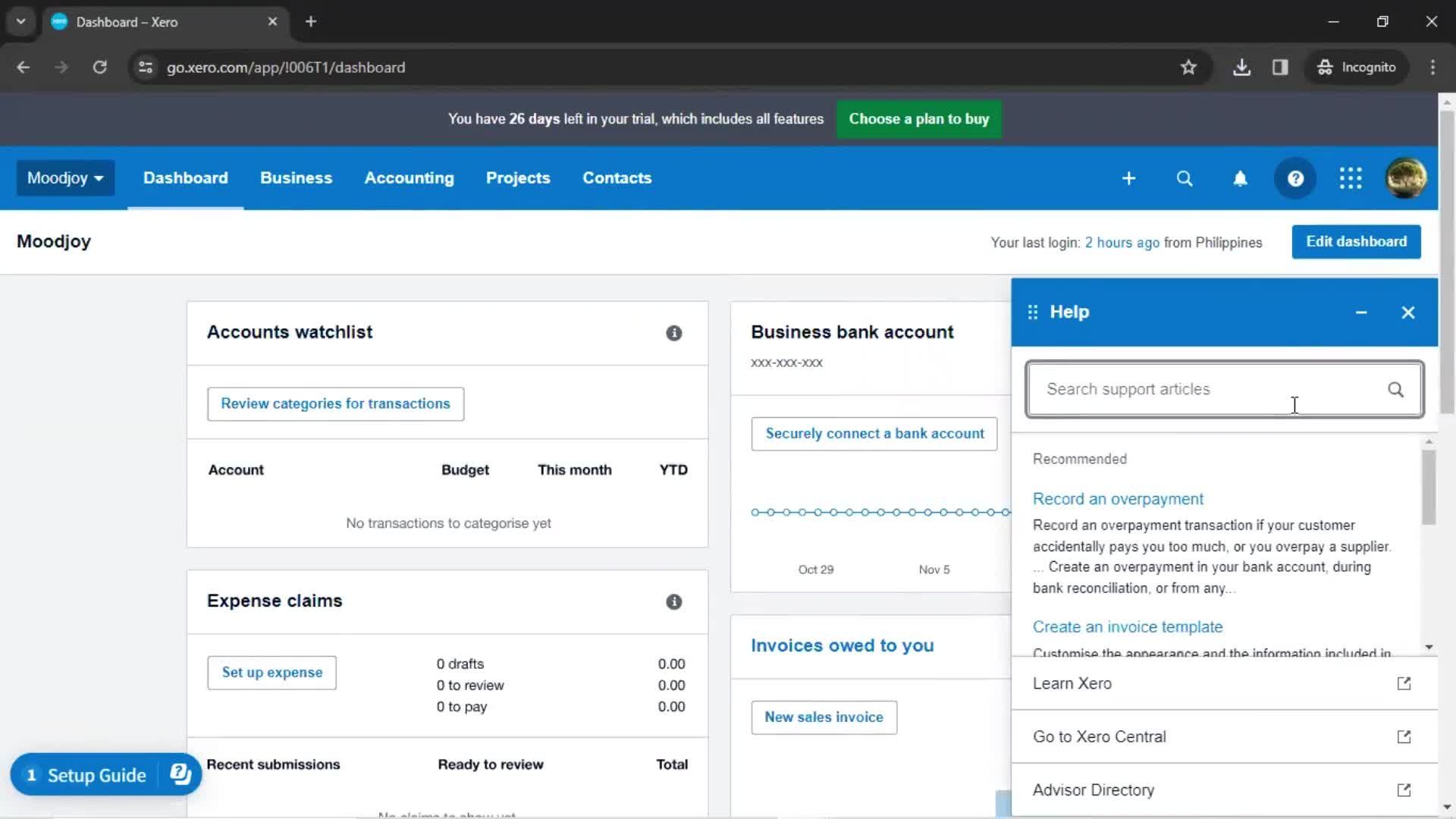Open the Projects menu

click(x=518, y=178)
